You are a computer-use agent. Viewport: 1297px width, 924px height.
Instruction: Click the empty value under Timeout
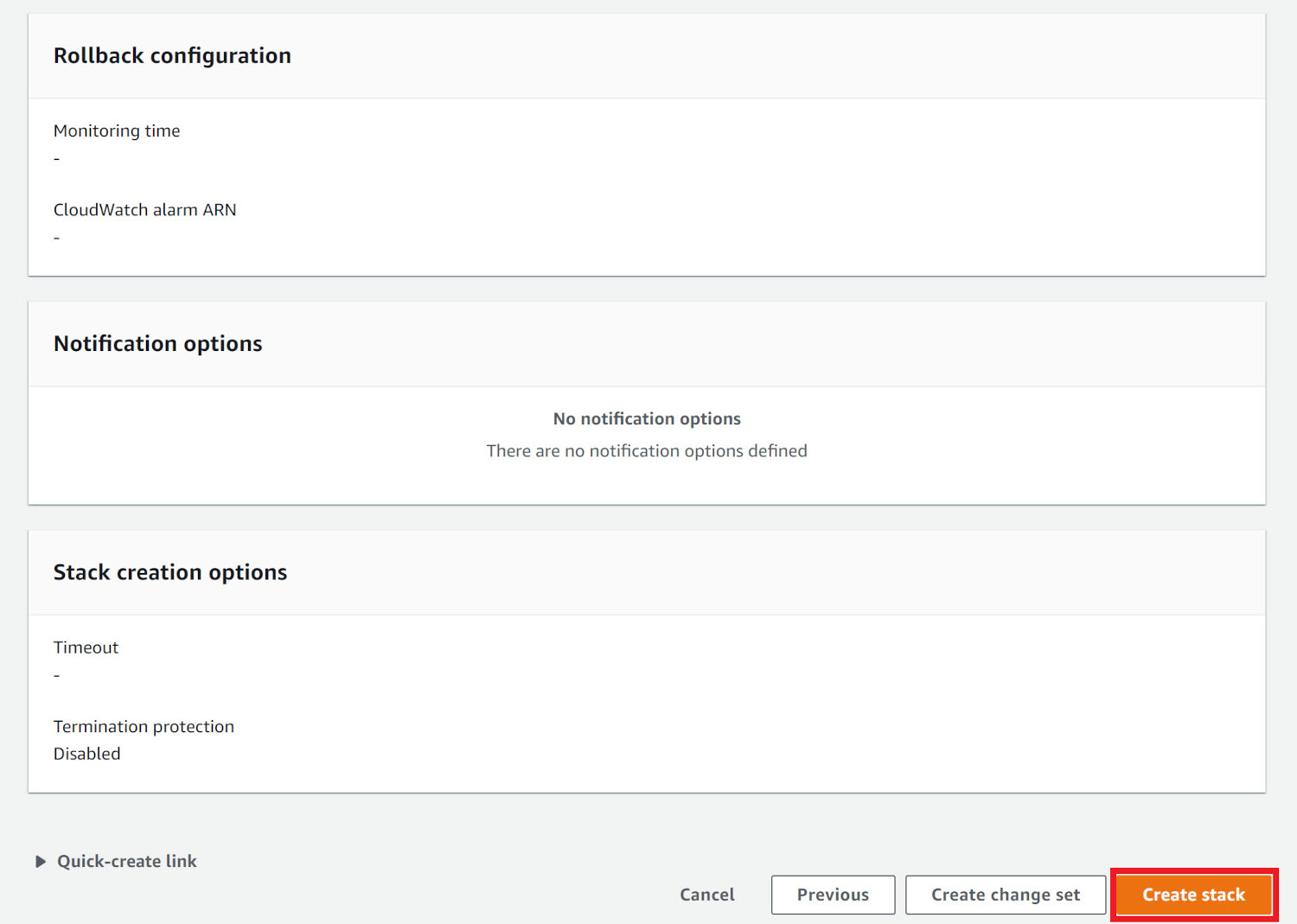click(57, 675)
